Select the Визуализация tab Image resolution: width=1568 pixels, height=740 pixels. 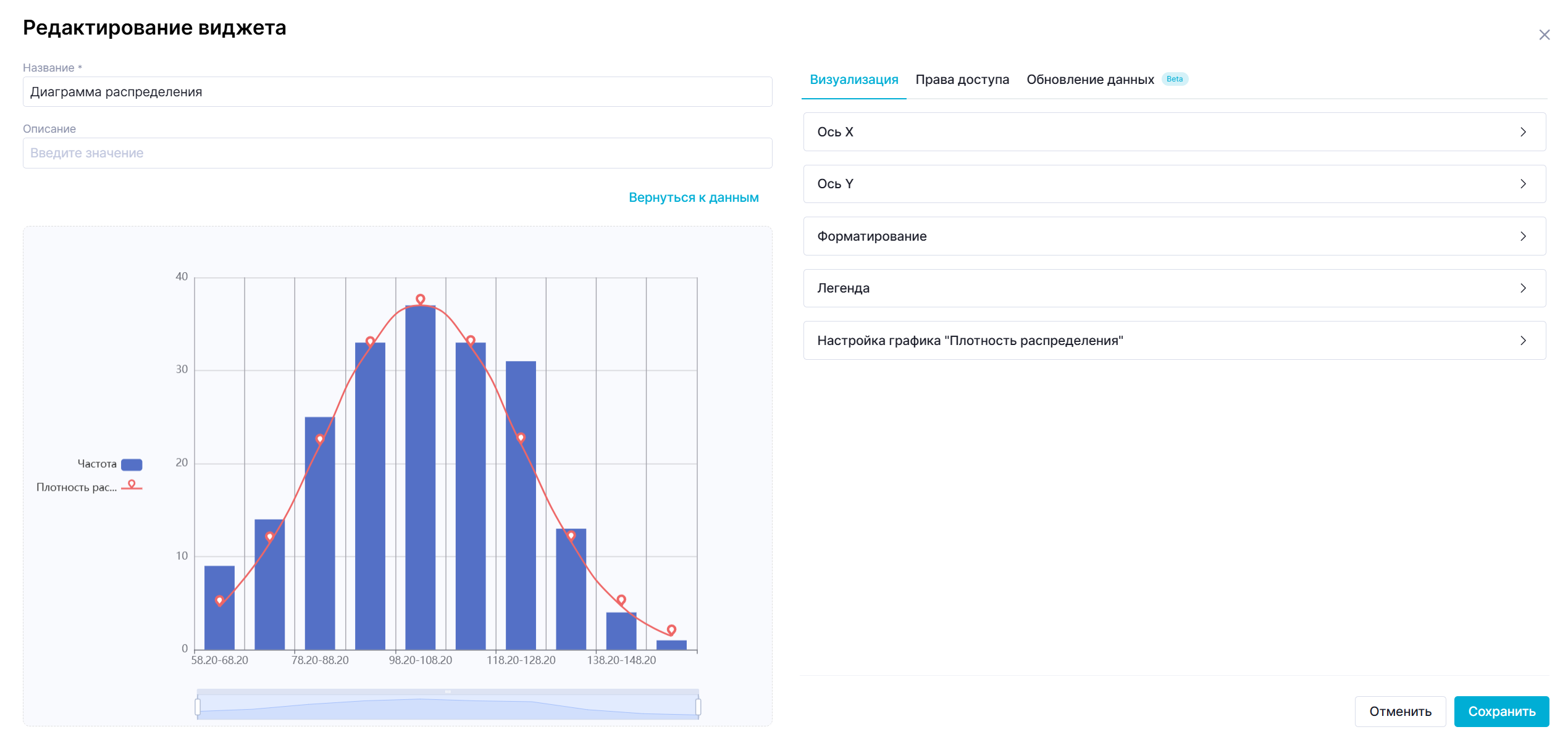pyautogui.click(x=853, y=80)
